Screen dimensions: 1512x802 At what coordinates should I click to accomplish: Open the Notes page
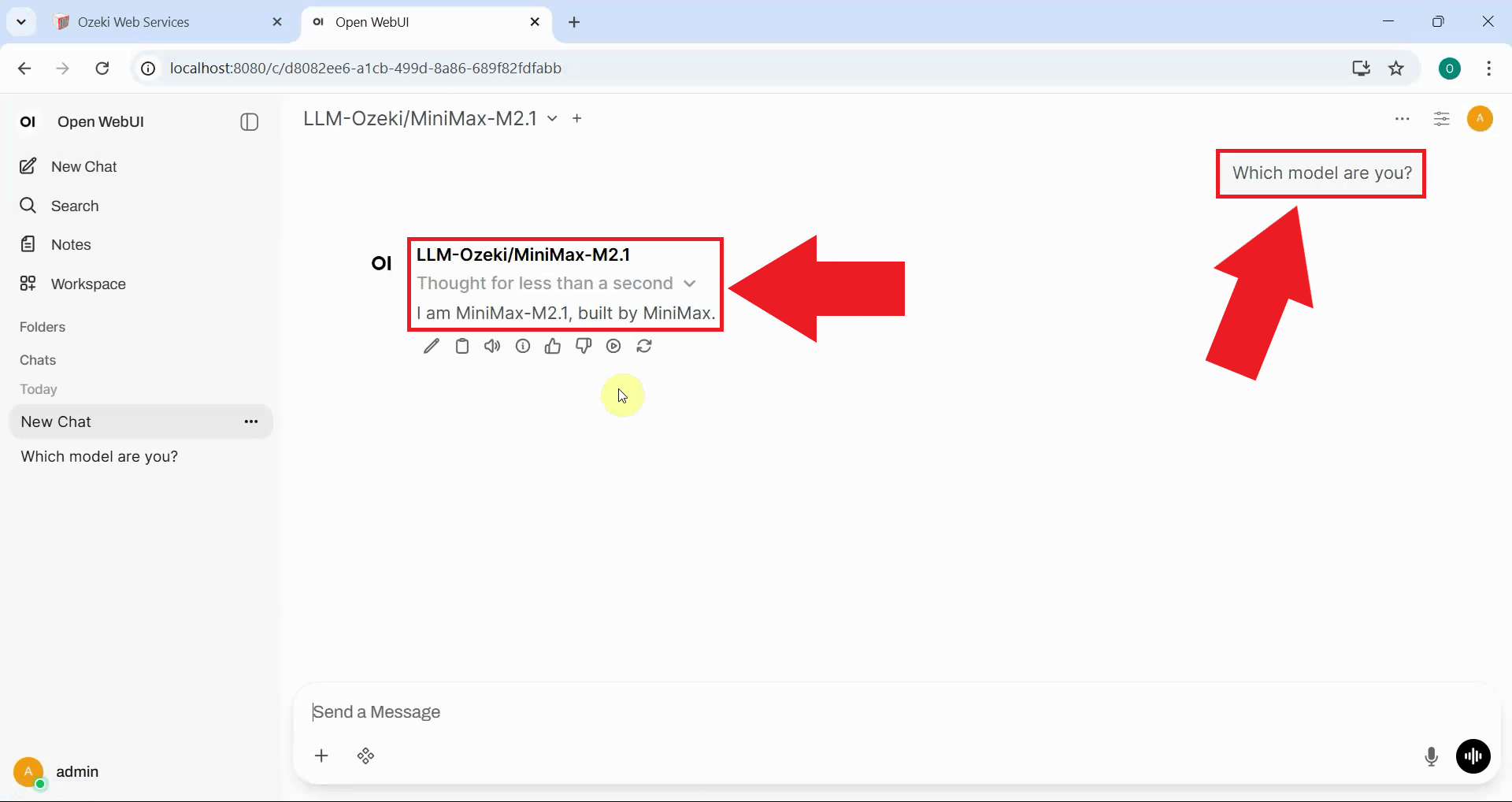coord(69,244)
